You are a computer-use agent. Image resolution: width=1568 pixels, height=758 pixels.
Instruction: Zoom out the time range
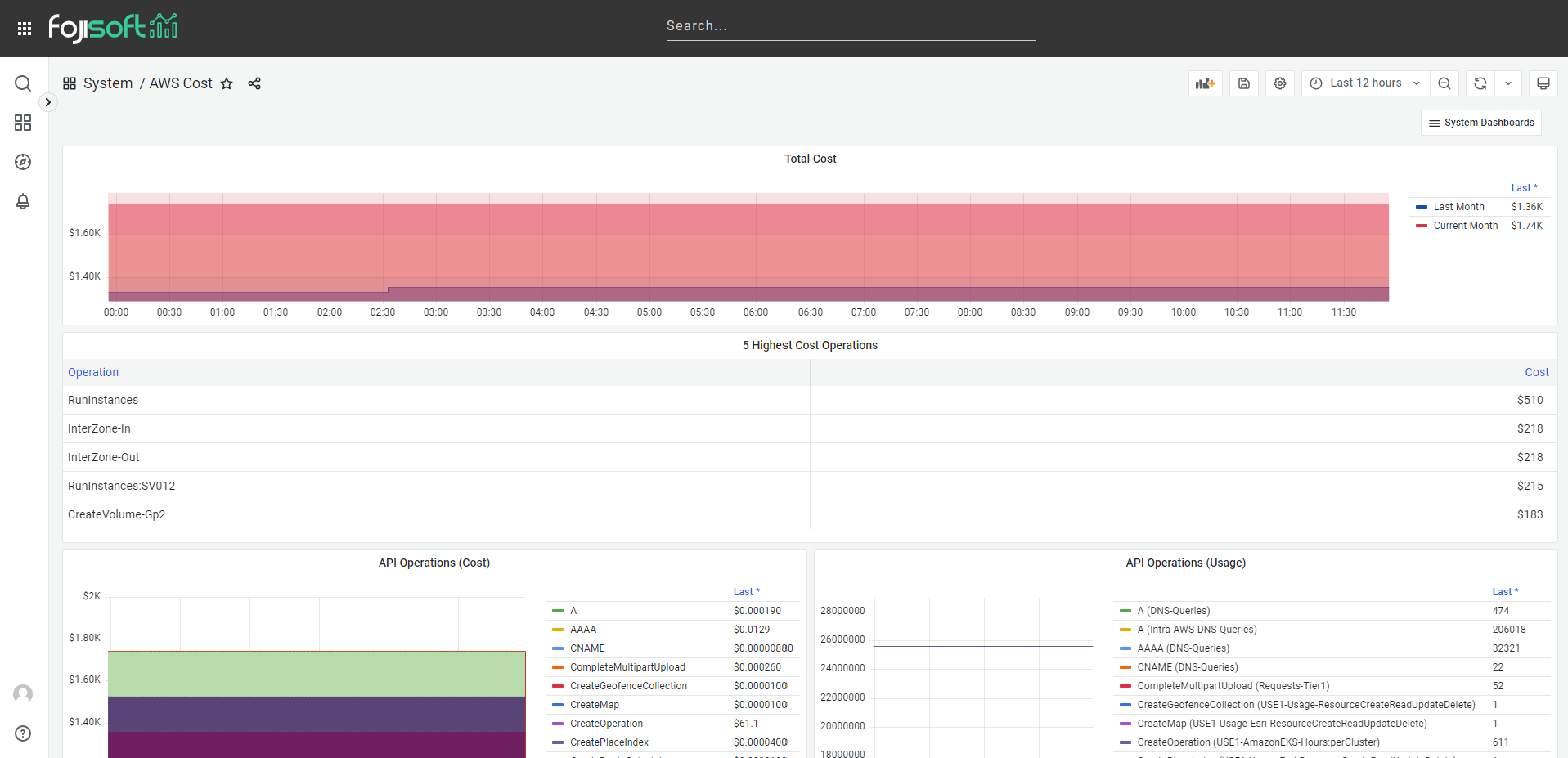[x=1444, y=83]
